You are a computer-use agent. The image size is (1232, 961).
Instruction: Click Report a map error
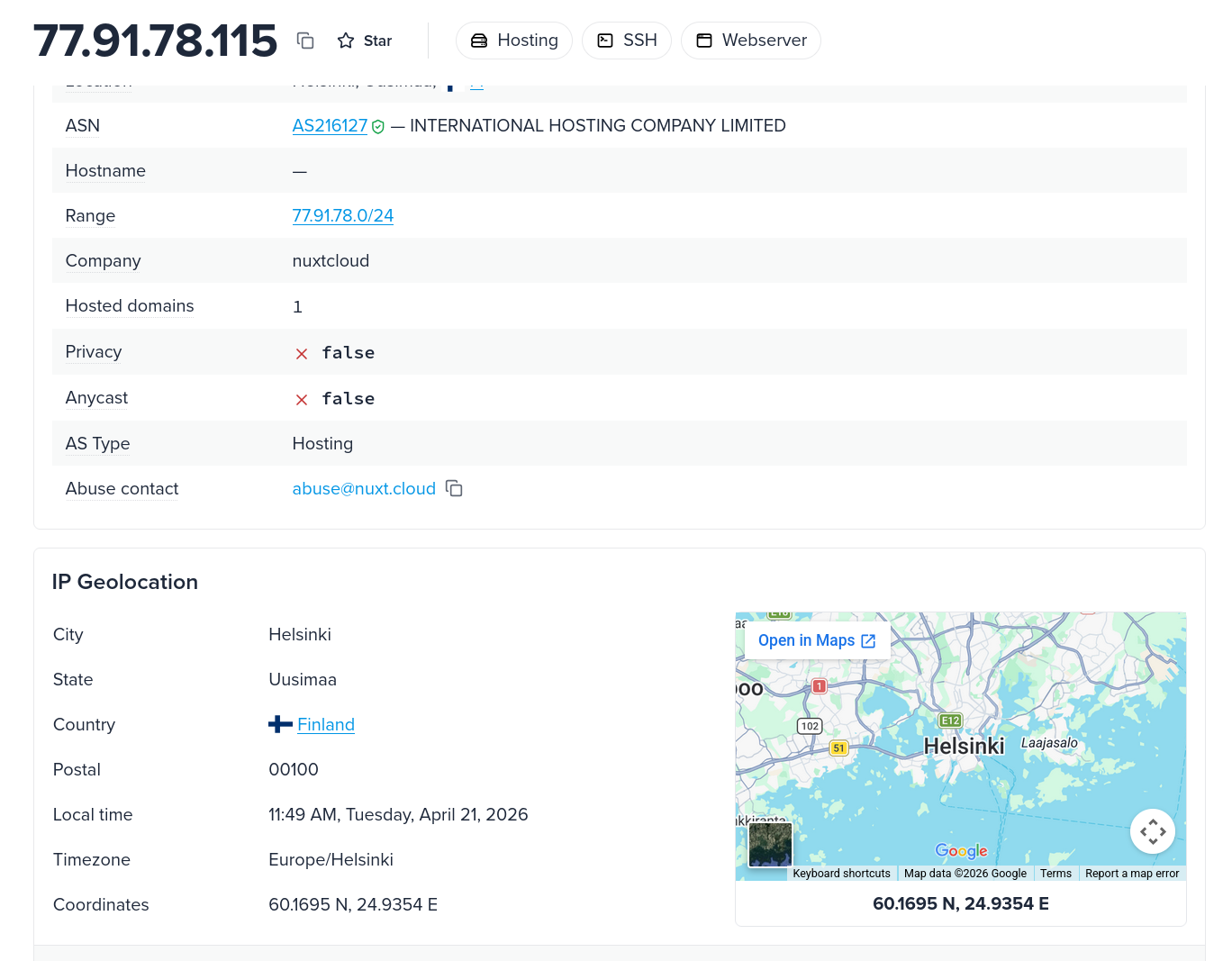(1131, 874)
